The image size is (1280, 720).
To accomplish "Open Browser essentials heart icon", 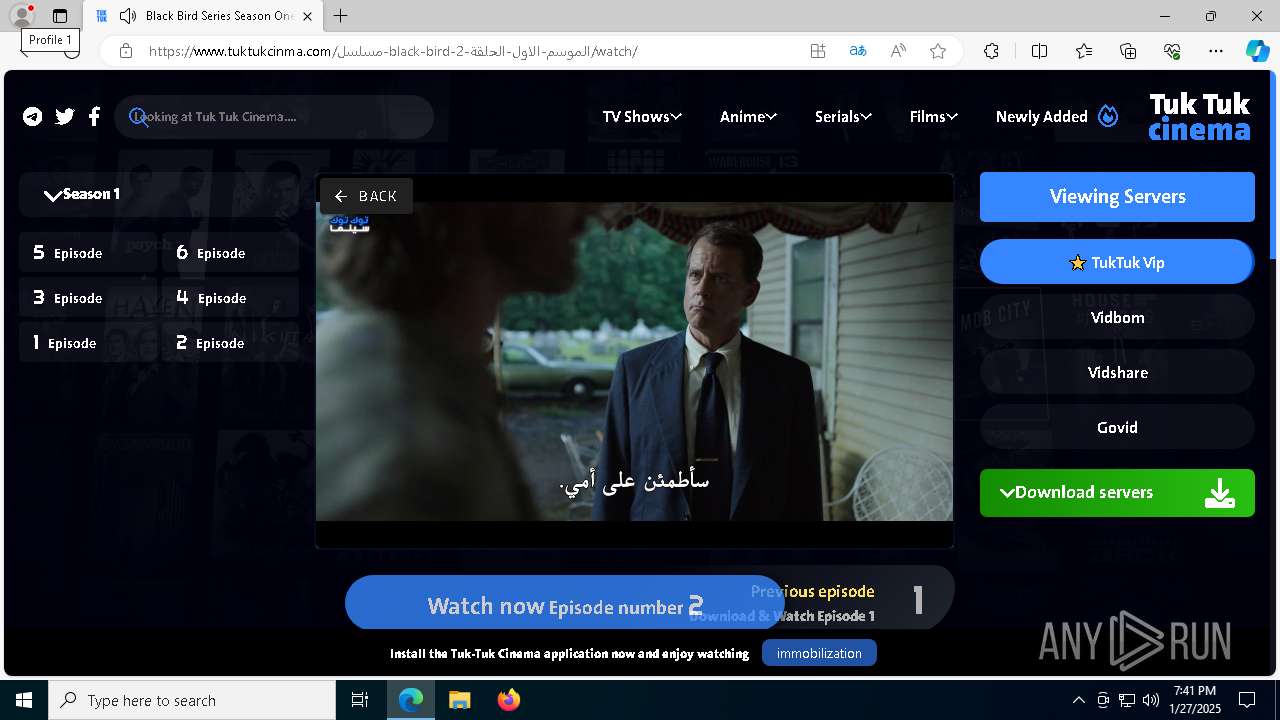I will pyautogui.click(x=1172, y=51).
